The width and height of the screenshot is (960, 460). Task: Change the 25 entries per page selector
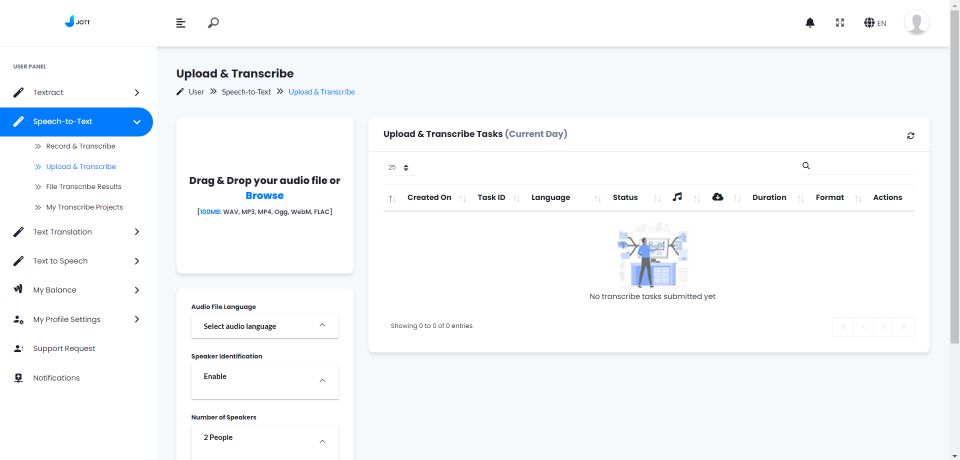(398, 167)
